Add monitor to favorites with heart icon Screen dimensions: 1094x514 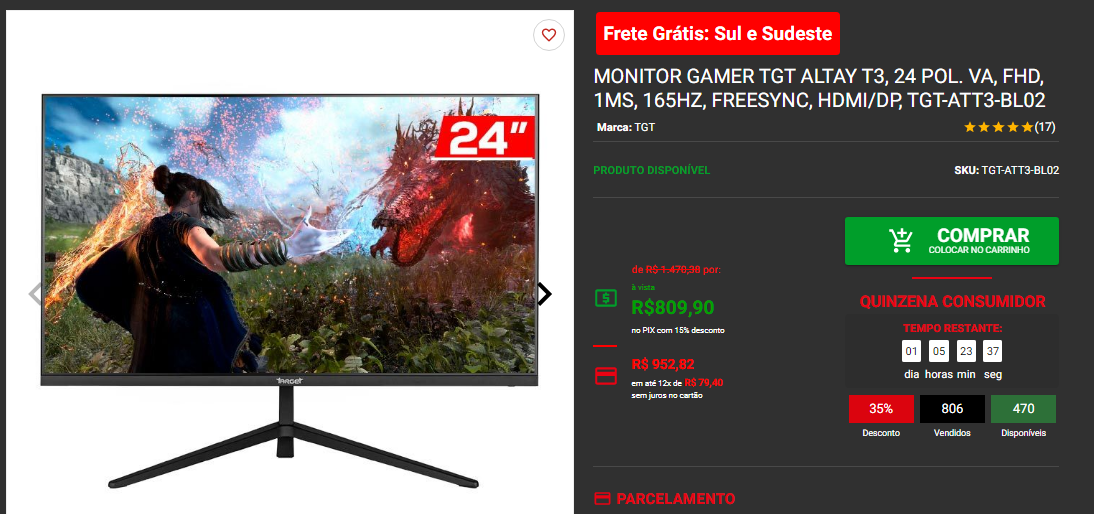click(548, 35)
